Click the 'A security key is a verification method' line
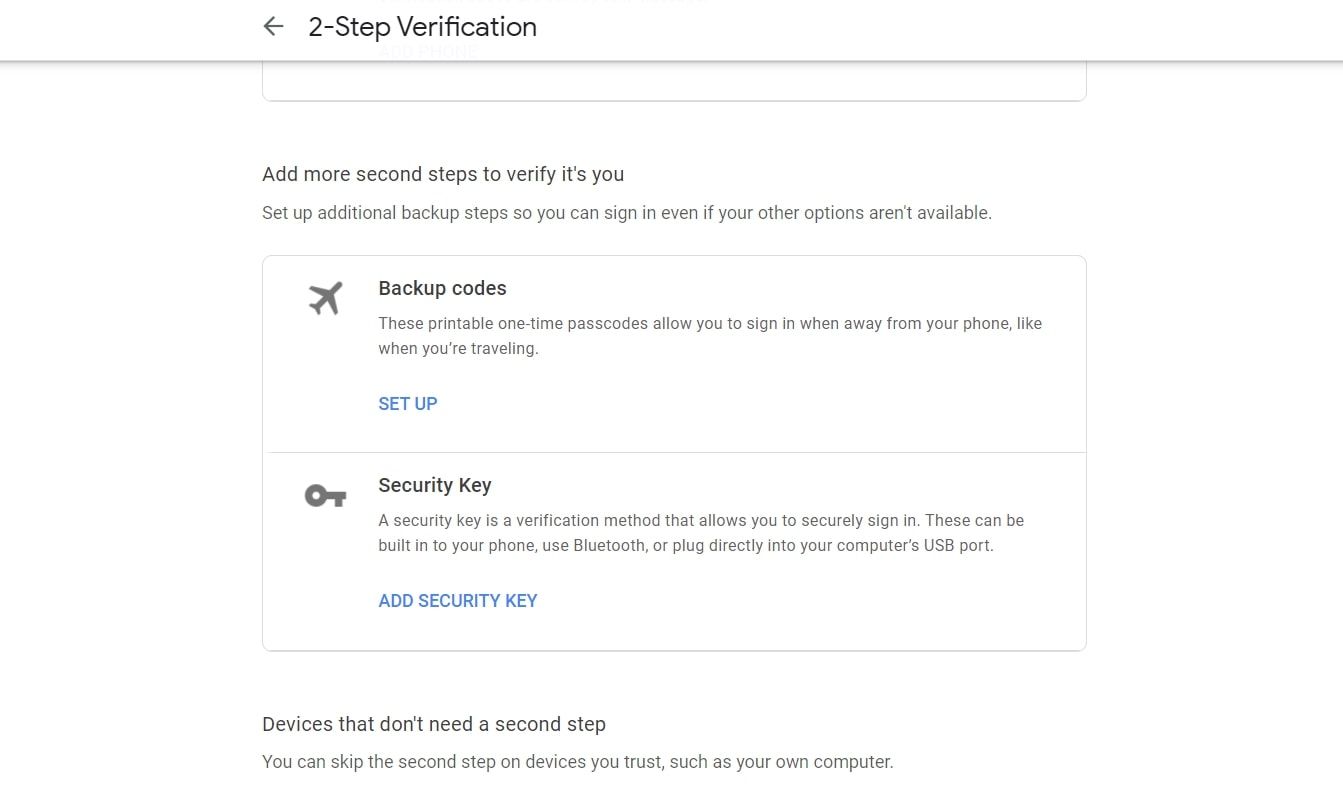Image resolution: width=1343 pixels, height=795 pixels. (x=700, y=521)
